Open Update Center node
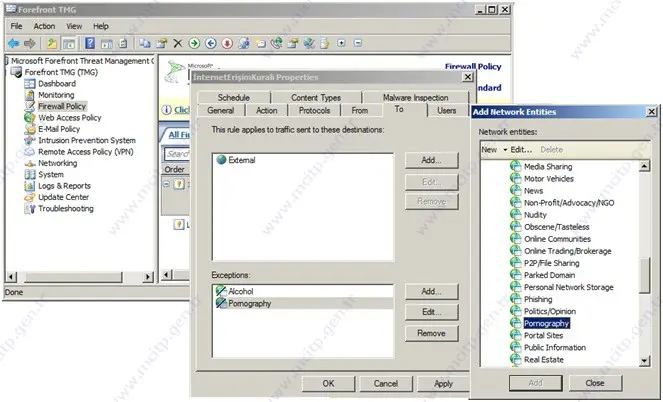Screen dimensions: 663x402 63,197
